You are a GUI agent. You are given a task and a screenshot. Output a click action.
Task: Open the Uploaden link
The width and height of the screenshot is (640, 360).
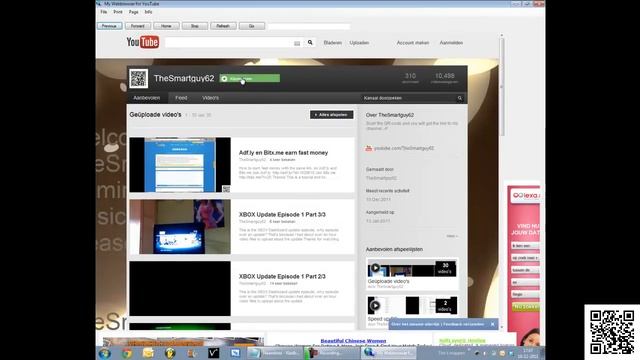click(x=359, y=42)
